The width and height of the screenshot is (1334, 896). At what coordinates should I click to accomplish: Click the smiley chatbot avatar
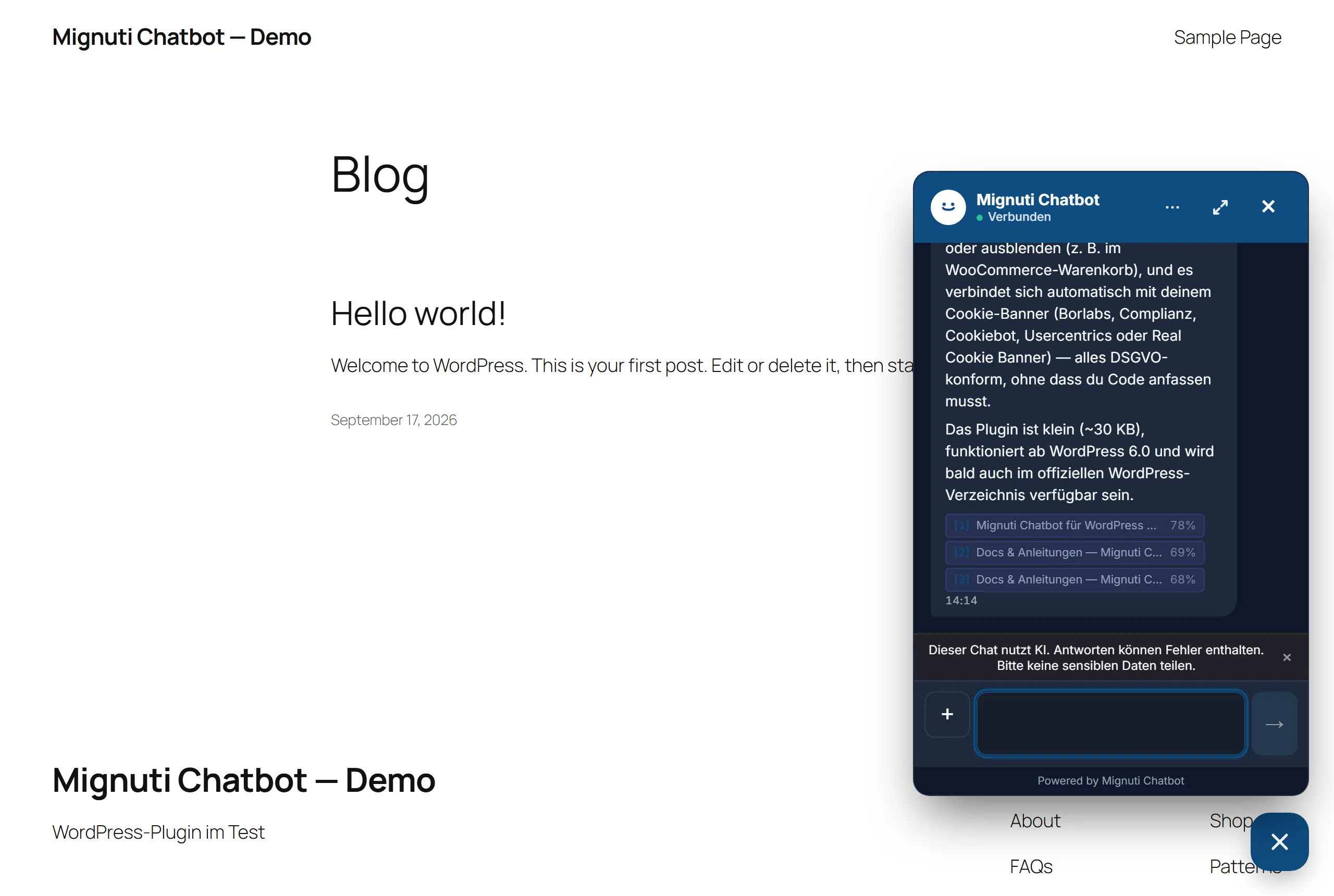point(948,207)
